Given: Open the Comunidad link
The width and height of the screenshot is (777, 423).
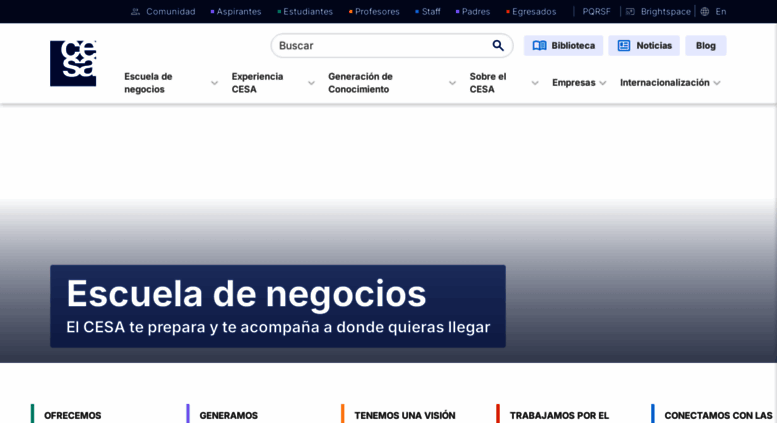Looking at the screenshot, I should click(170, 11).
